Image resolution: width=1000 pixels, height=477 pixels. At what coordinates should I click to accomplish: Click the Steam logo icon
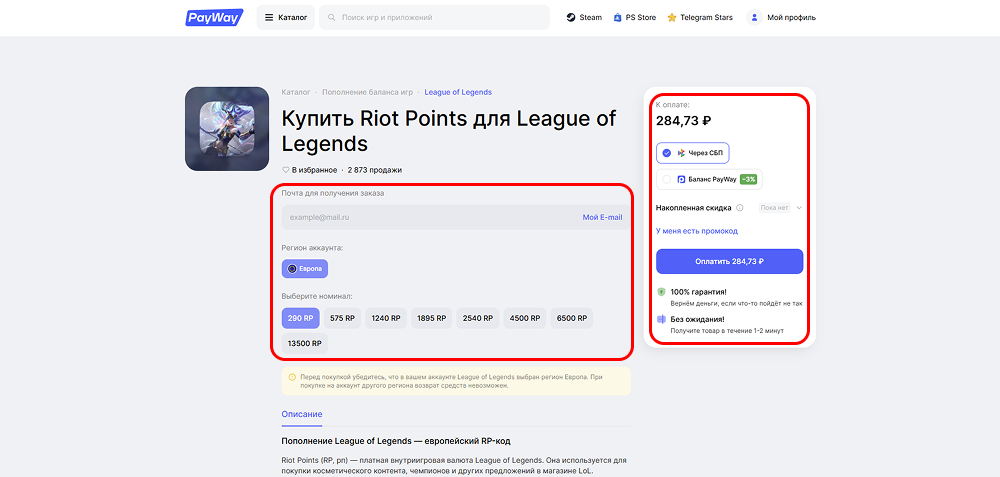point(570,18)
